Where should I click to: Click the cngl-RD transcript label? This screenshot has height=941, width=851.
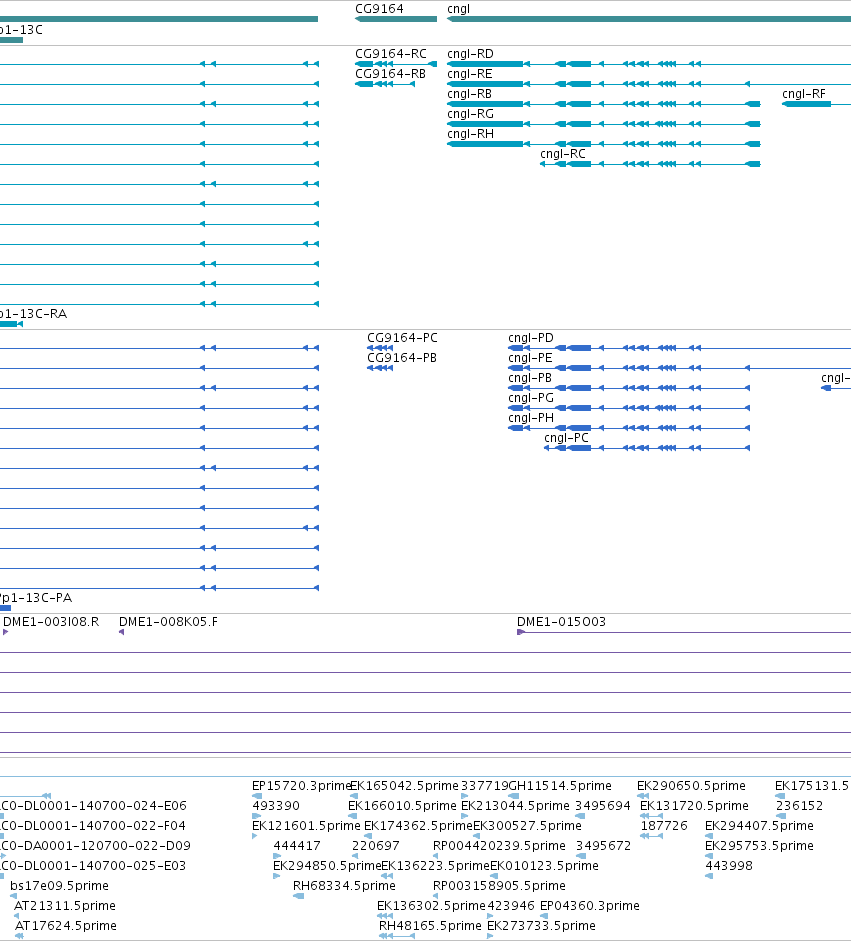[471, 53]
